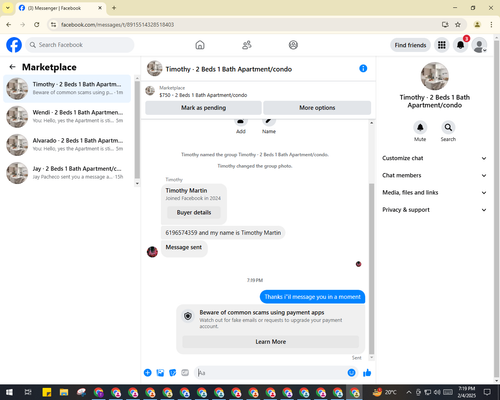
Task: Expand the Customize chat section
Action: click(434, 158)
